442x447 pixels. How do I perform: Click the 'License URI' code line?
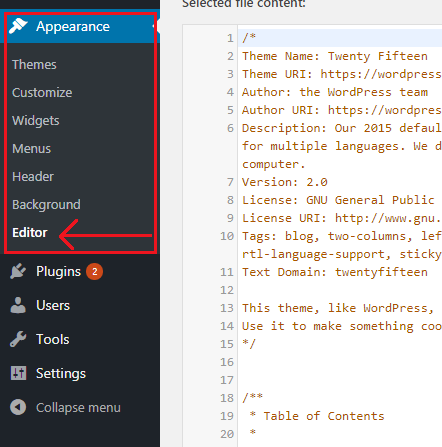click(342, 218)
